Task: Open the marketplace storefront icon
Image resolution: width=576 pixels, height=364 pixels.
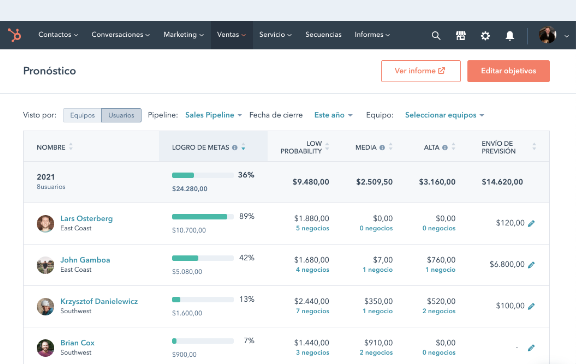Action: [x=461, y=36]
